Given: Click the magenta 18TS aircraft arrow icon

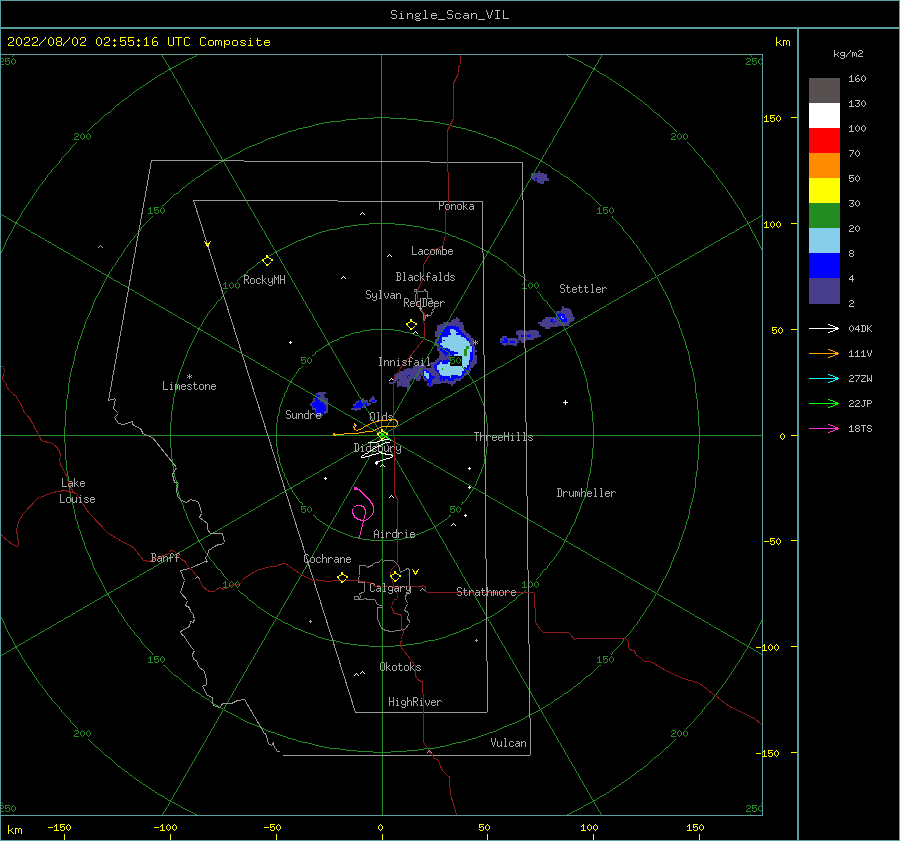Looking at the screenshot, I should [x=824, y=428].
